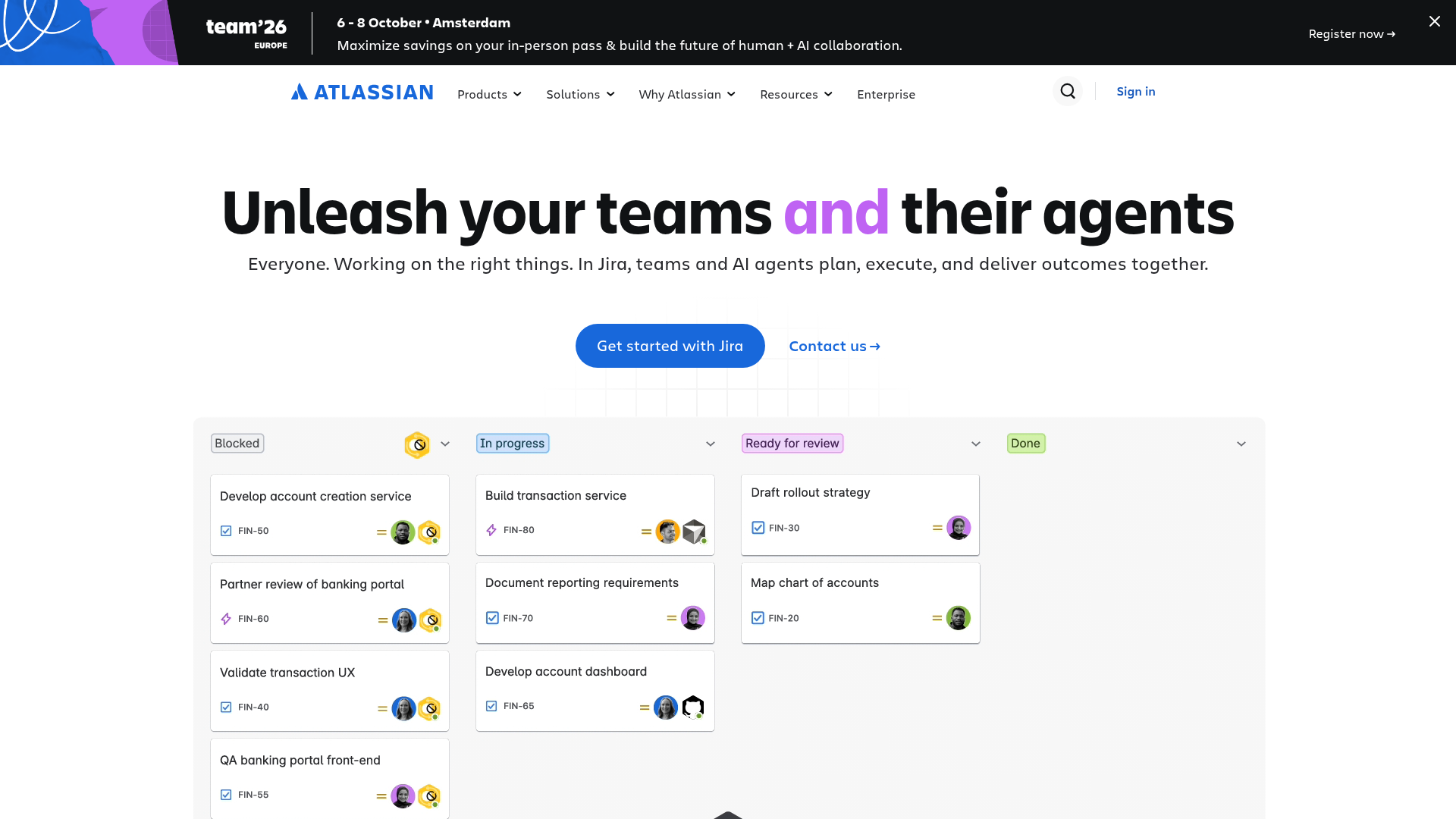This screenshot has height=819, width=1456.
Task: Click assignee avatar on FIN-30 card
Action: tap(959, 527)
